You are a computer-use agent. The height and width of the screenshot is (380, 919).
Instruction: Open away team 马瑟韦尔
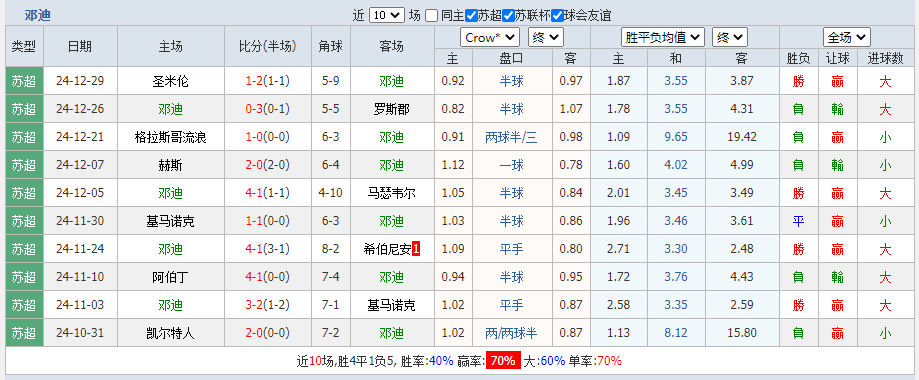pos(392,193)
